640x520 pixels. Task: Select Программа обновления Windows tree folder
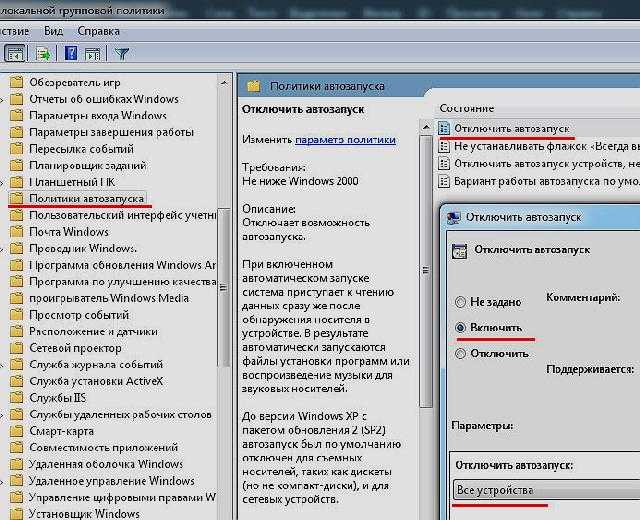[x=122, y=265]
